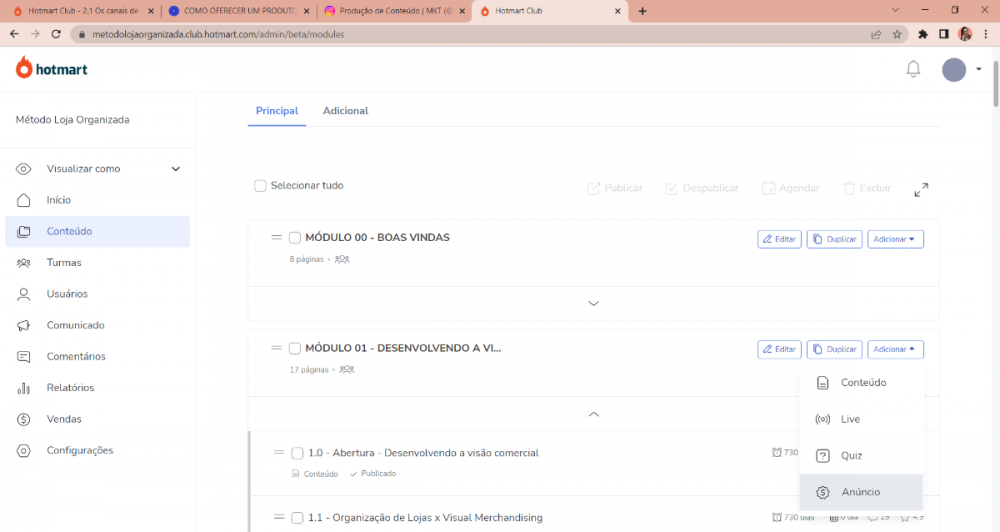Click Duplicar button for MÓDULO 00
The image size is (1000, 532).
tap(834, 239)
